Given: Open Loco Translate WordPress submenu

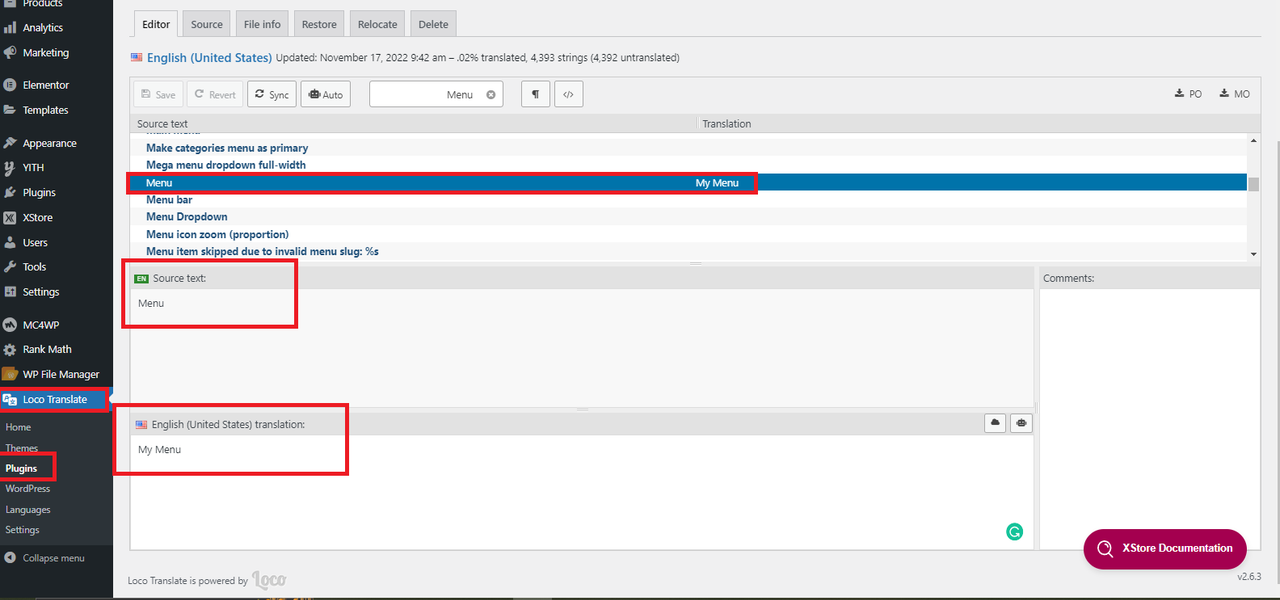Looking at the screenshot, I should click(28, 488).
